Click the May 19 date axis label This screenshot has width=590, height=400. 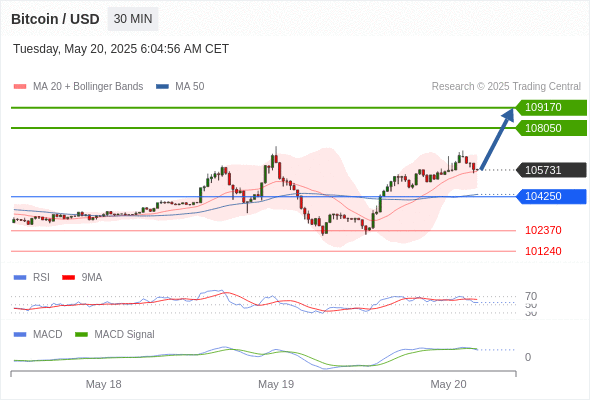click(276, 384)
